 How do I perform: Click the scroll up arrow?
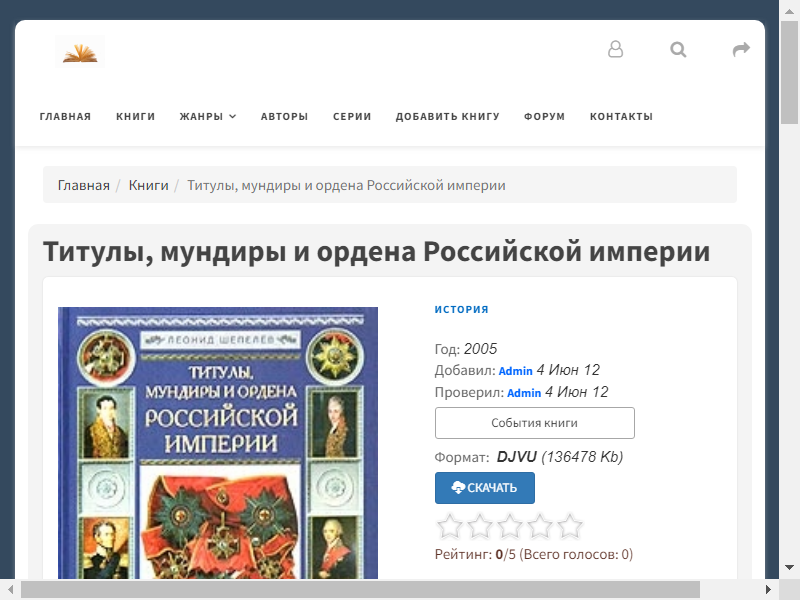point(789,11)
